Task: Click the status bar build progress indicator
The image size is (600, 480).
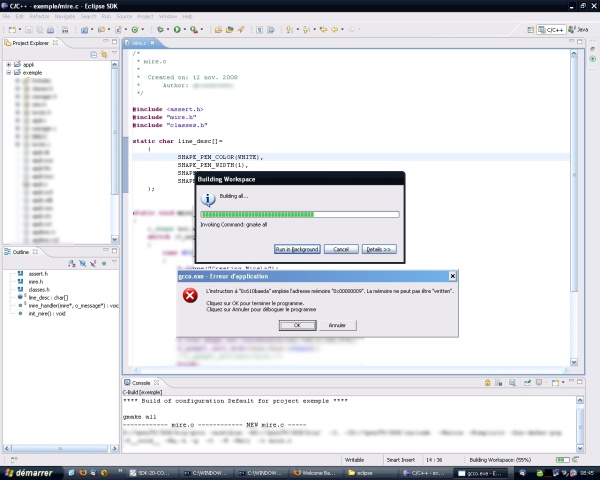Action: click(x=562, y=460)
